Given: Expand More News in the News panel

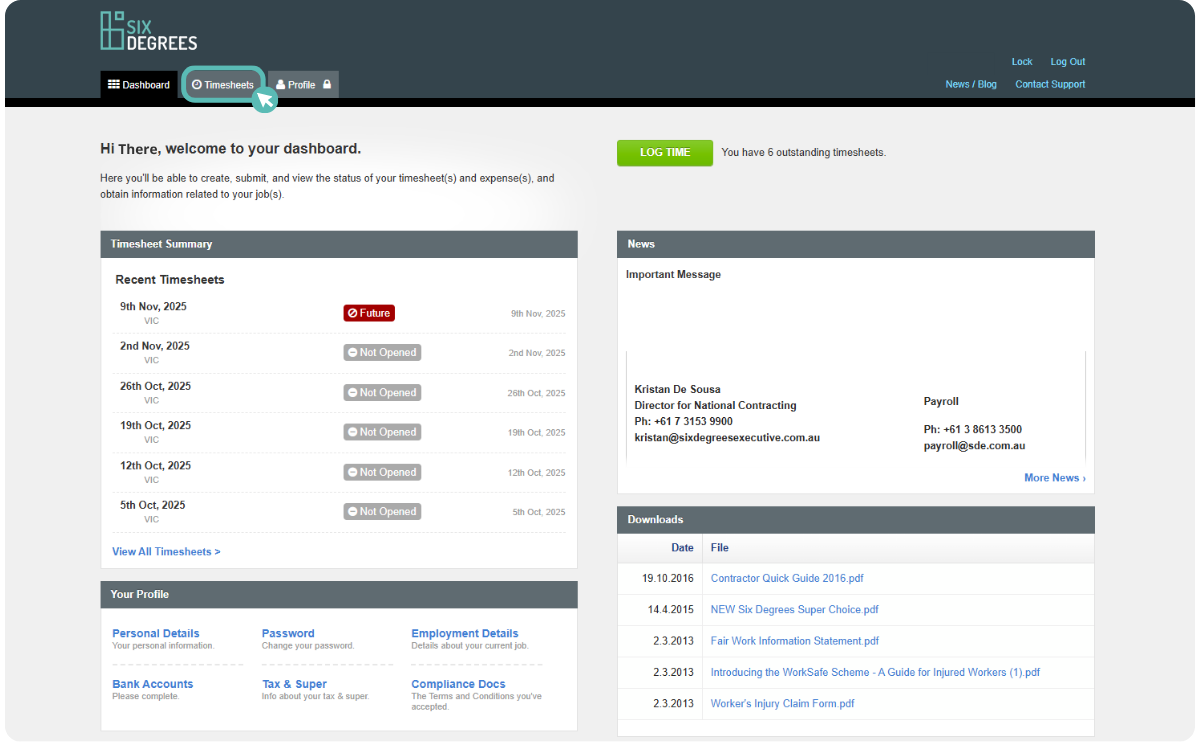Looking at the screenshot, I should pyautogui.click(x=1054, y=477).
